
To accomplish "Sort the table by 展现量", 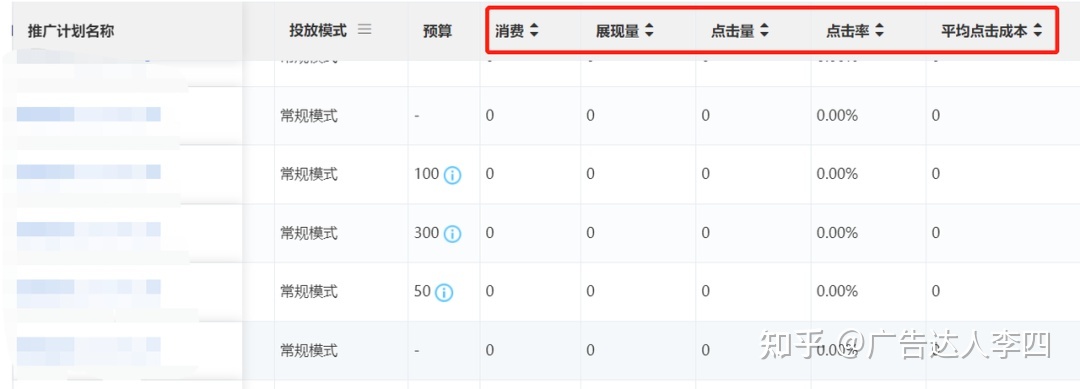I will (649, 31).
